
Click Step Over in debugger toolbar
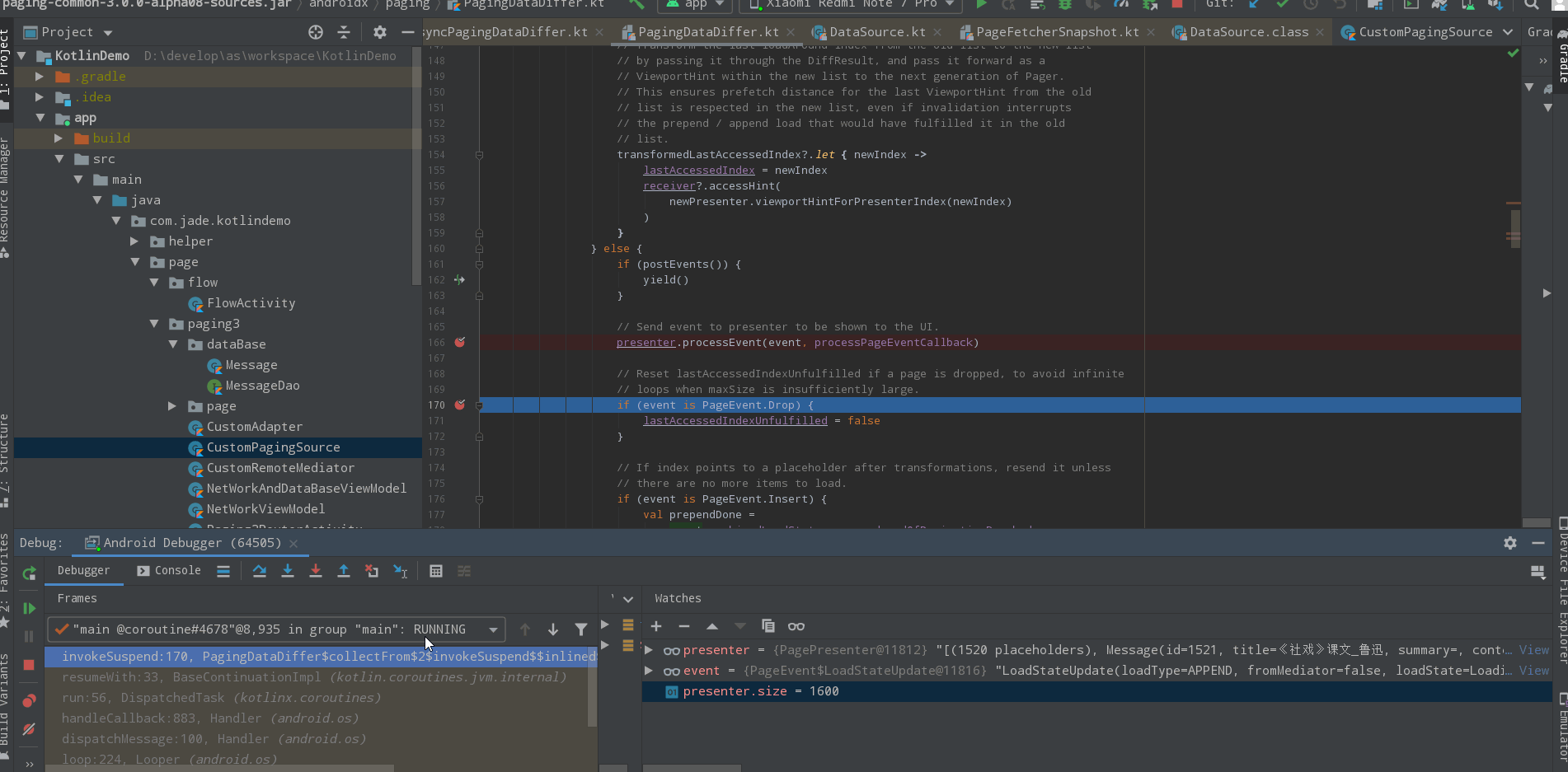pyautogui.click(x=259, y=571)
